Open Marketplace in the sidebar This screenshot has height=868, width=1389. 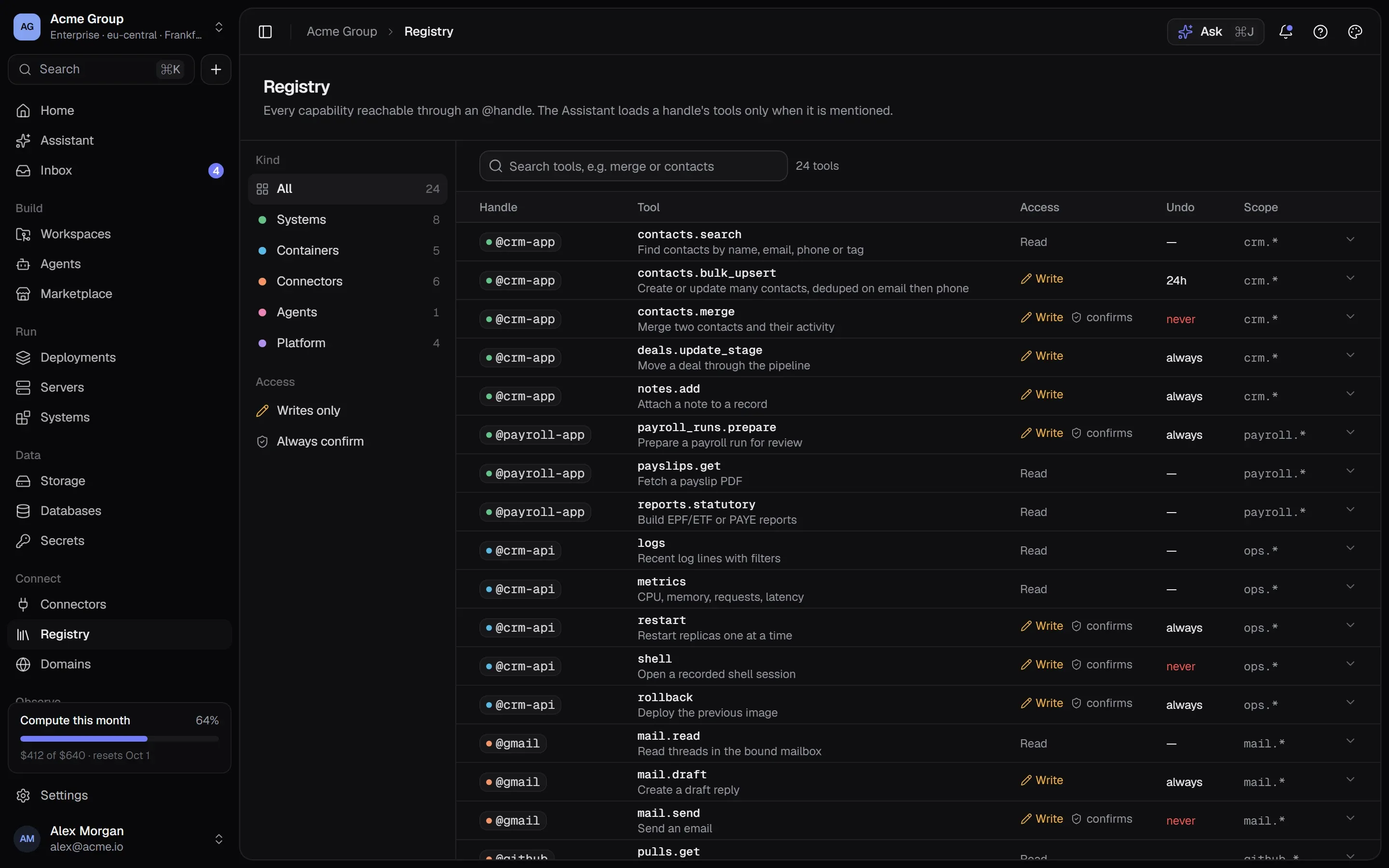pos(120,294)
